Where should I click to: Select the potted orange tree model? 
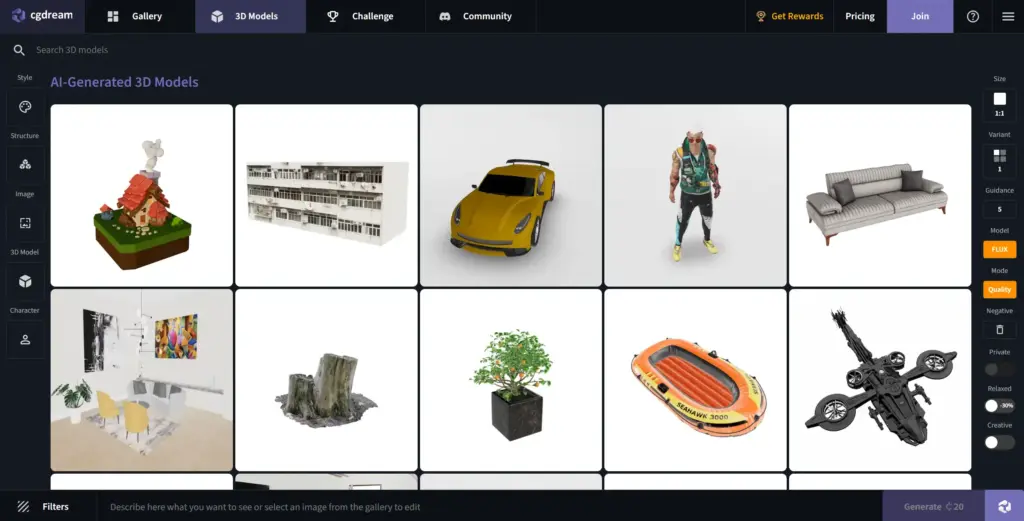(x=511, y=380)
